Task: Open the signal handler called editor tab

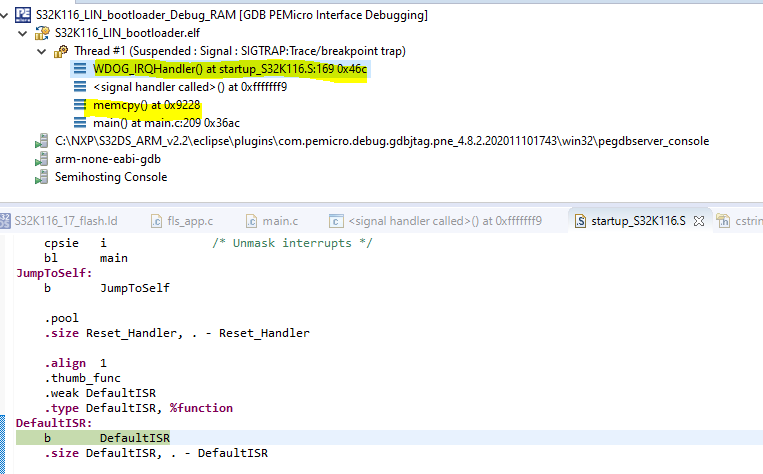Action: (445, 221)
